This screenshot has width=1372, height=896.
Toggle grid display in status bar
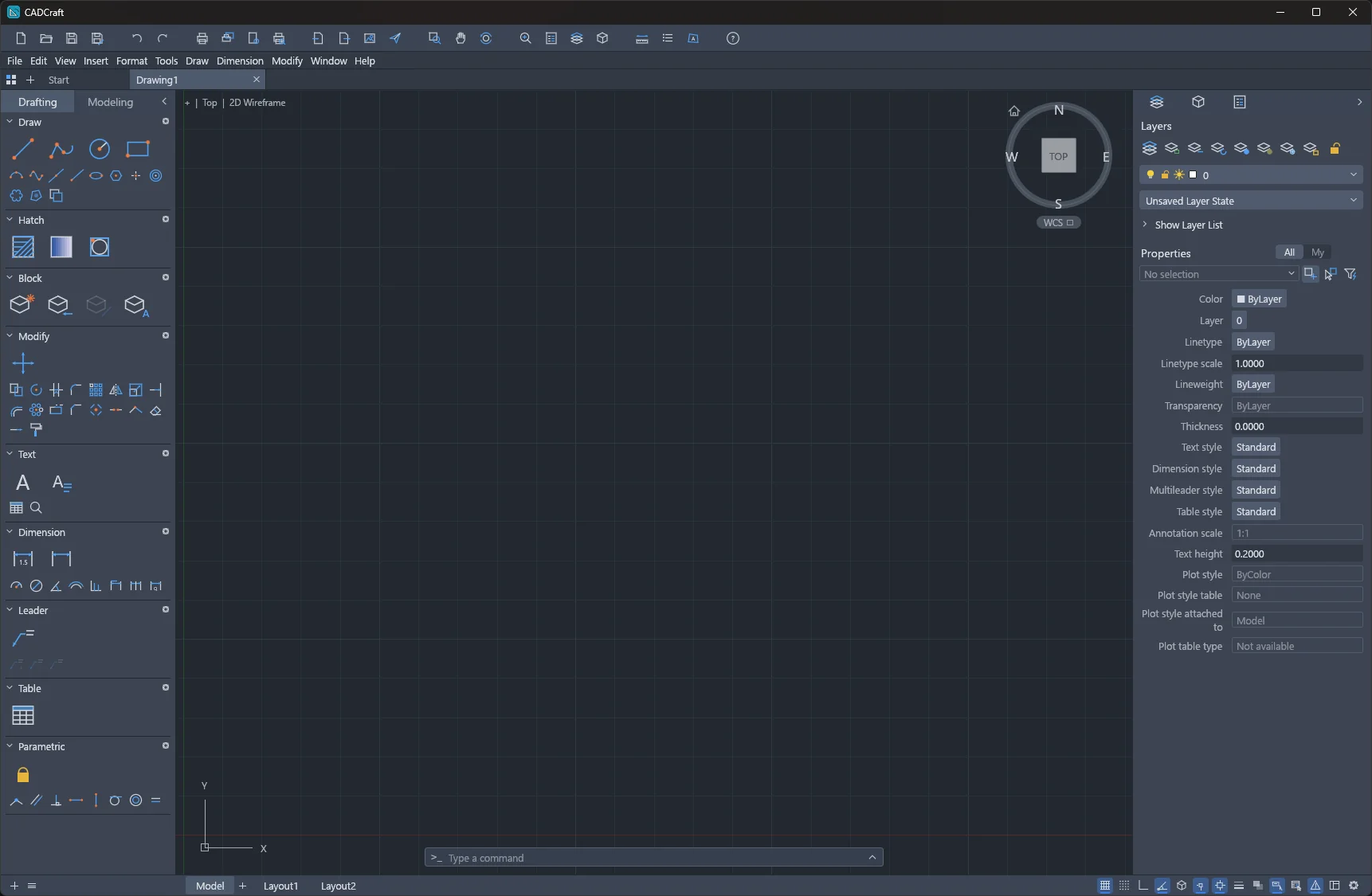click(1105, 886)
